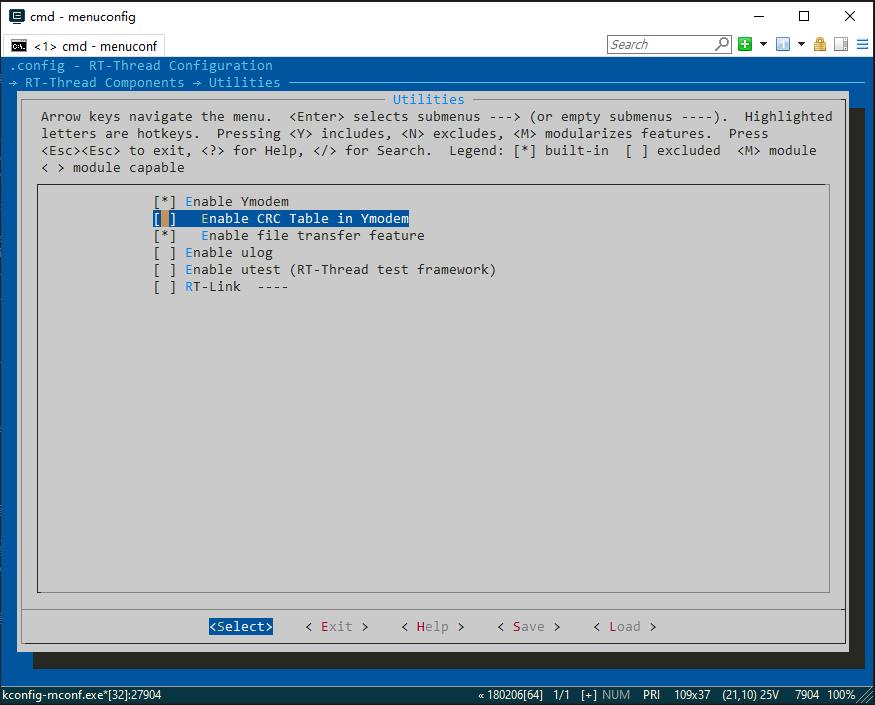The height and width of the screenshot is (705, 875).
Task: Toggle Enable CRC Table in Ymodem checkbox
Action: click(165, 219)
